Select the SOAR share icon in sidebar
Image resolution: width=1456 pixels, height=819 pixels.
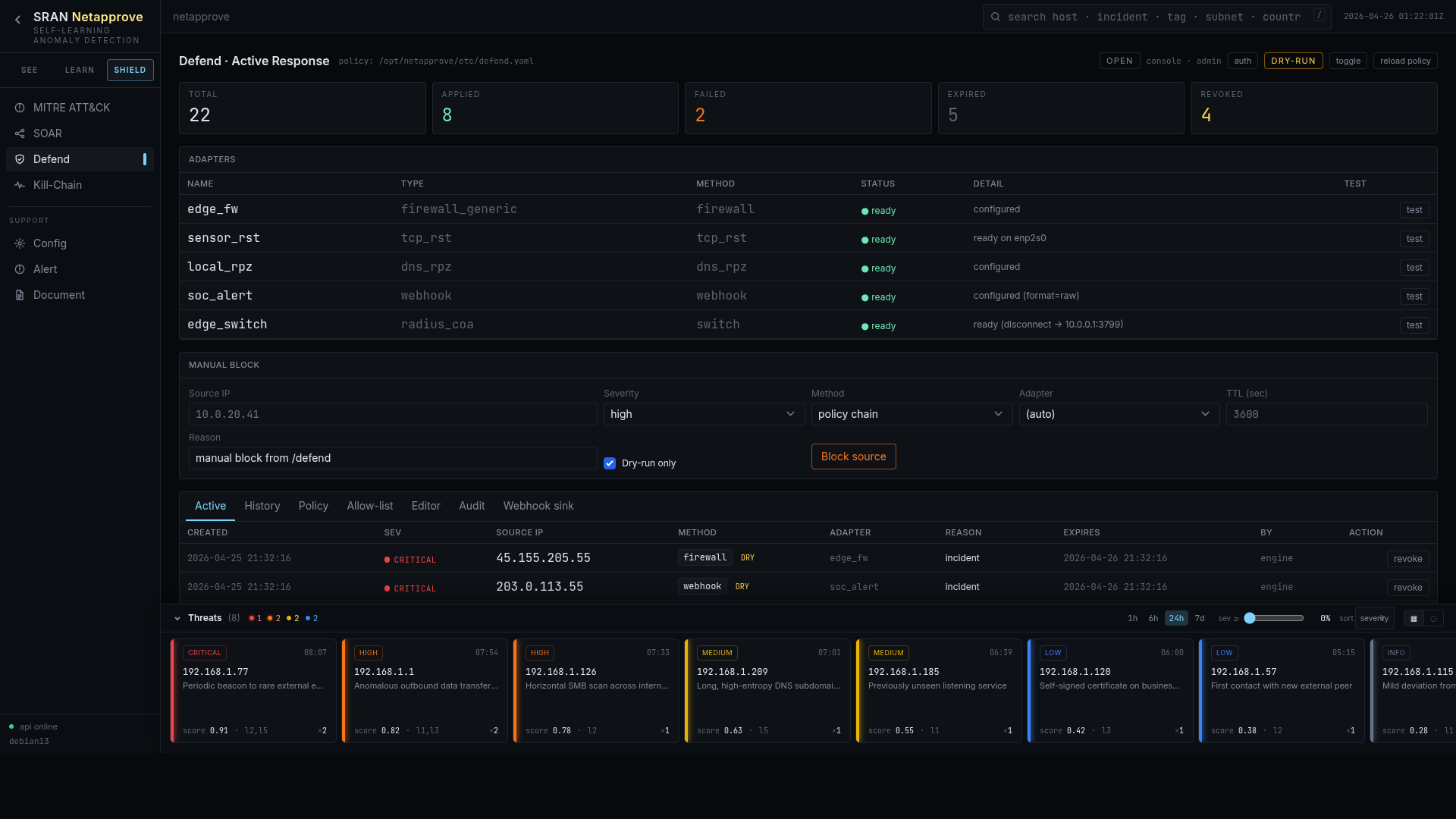click(20, 133)
